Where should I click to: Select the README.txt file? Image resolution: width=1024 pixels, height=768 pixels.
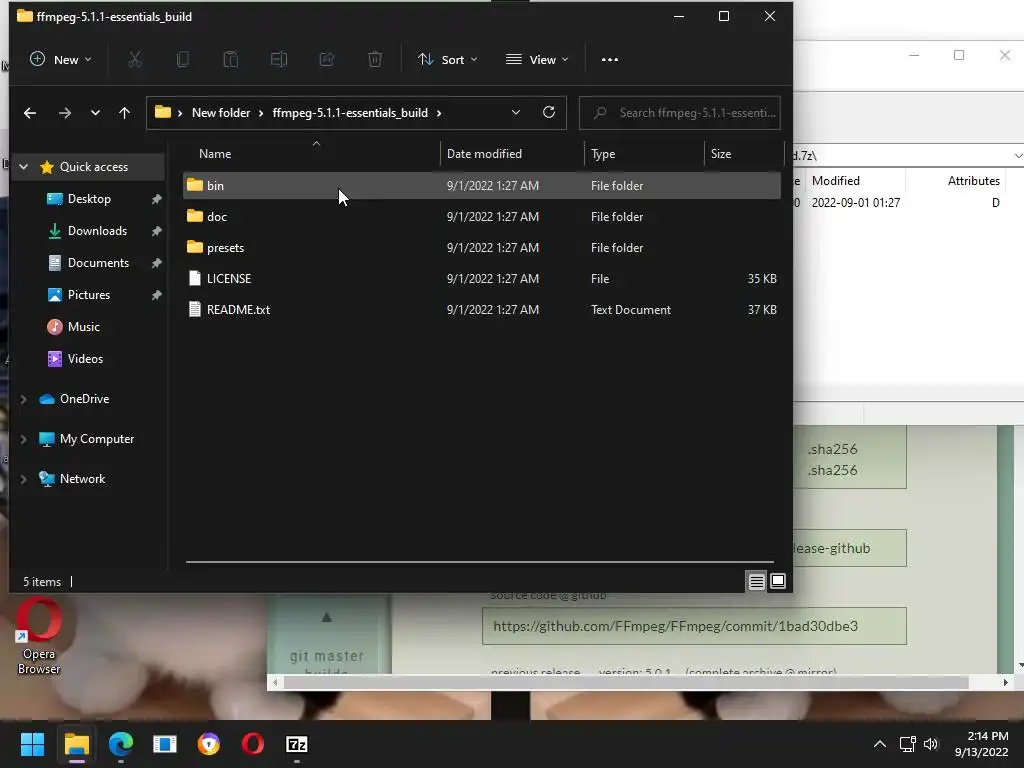482,310
